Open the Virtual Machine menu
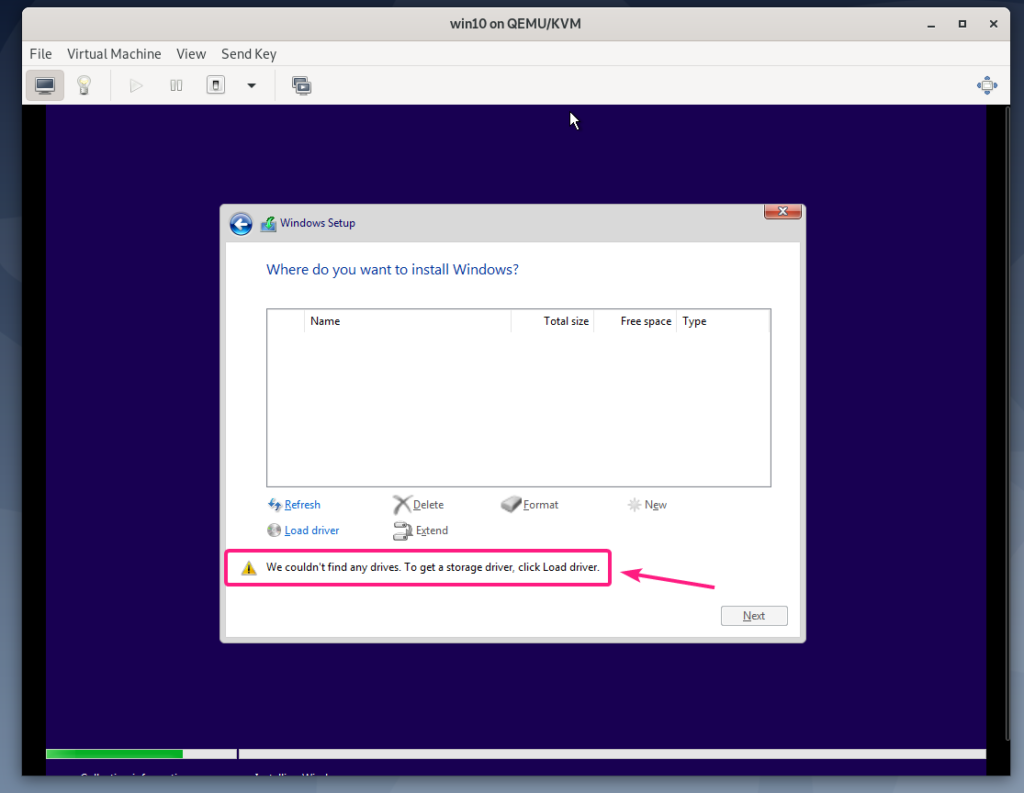This screenshot has height=793, width=1024. [x=114, y=54]
